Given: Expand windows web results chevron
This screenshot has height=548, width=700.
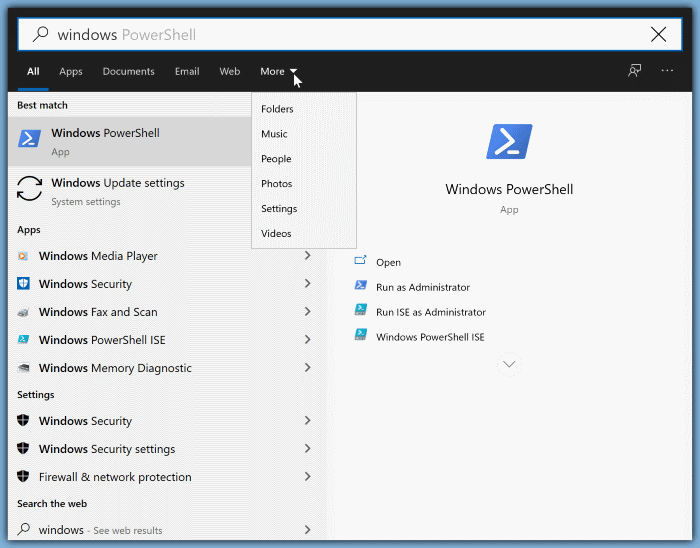Looking at the screenshot, I should pyautogui.click(x=308, y=530).
